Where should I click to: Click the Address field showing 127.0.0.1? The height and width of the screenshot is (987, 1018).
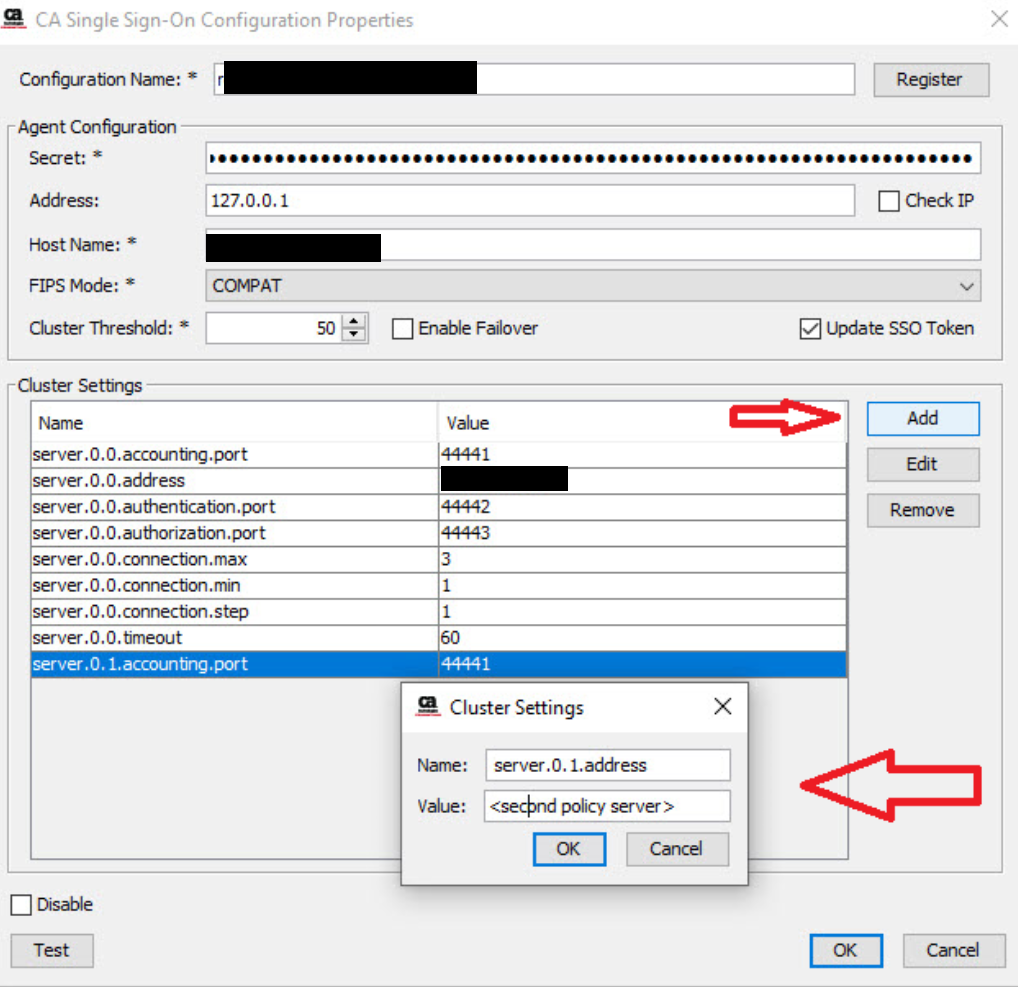pos(530,201)
